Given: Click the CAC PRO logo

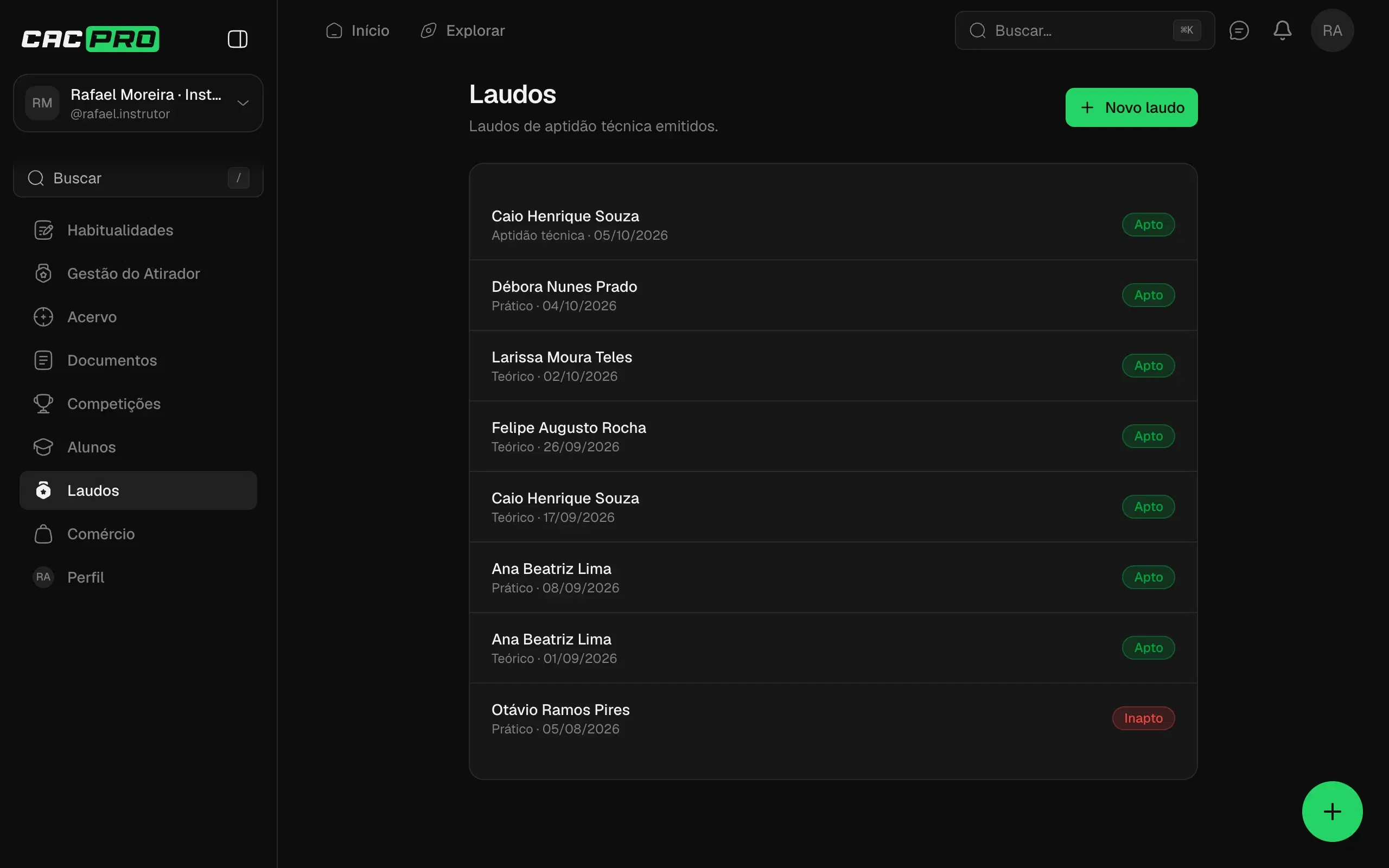Looking at the screenshot, I should click(x=90, y=39).
